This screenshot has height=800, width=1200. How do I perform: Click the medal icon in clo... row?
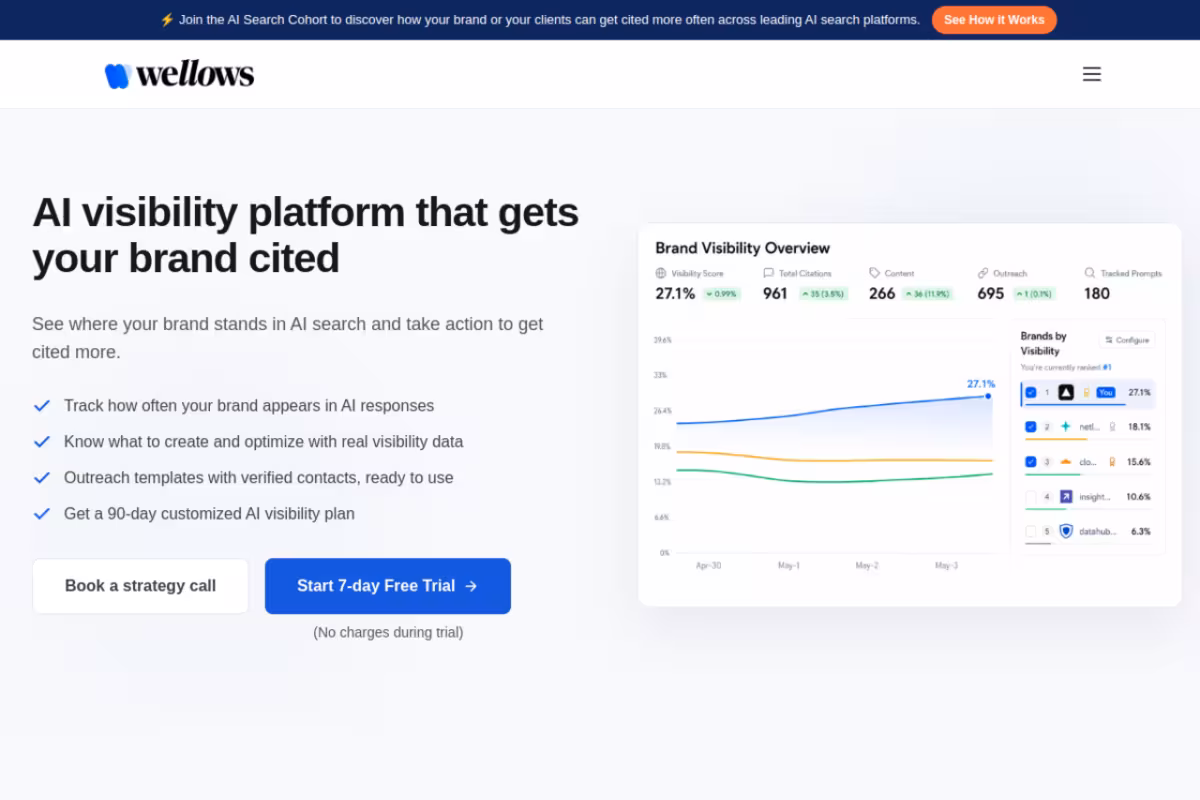pyautogui.click(x=1112, y=462)
